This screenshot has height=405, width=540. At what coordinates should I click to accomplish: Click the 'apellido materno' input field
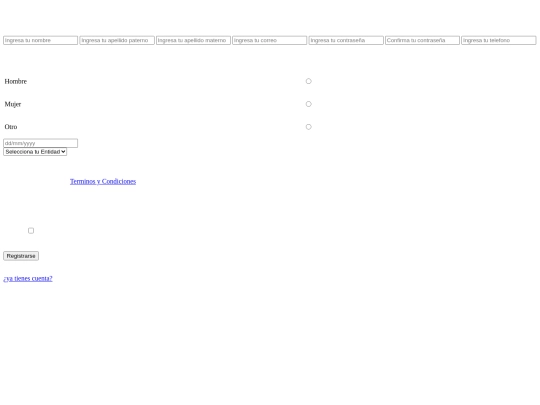(193, 40)
